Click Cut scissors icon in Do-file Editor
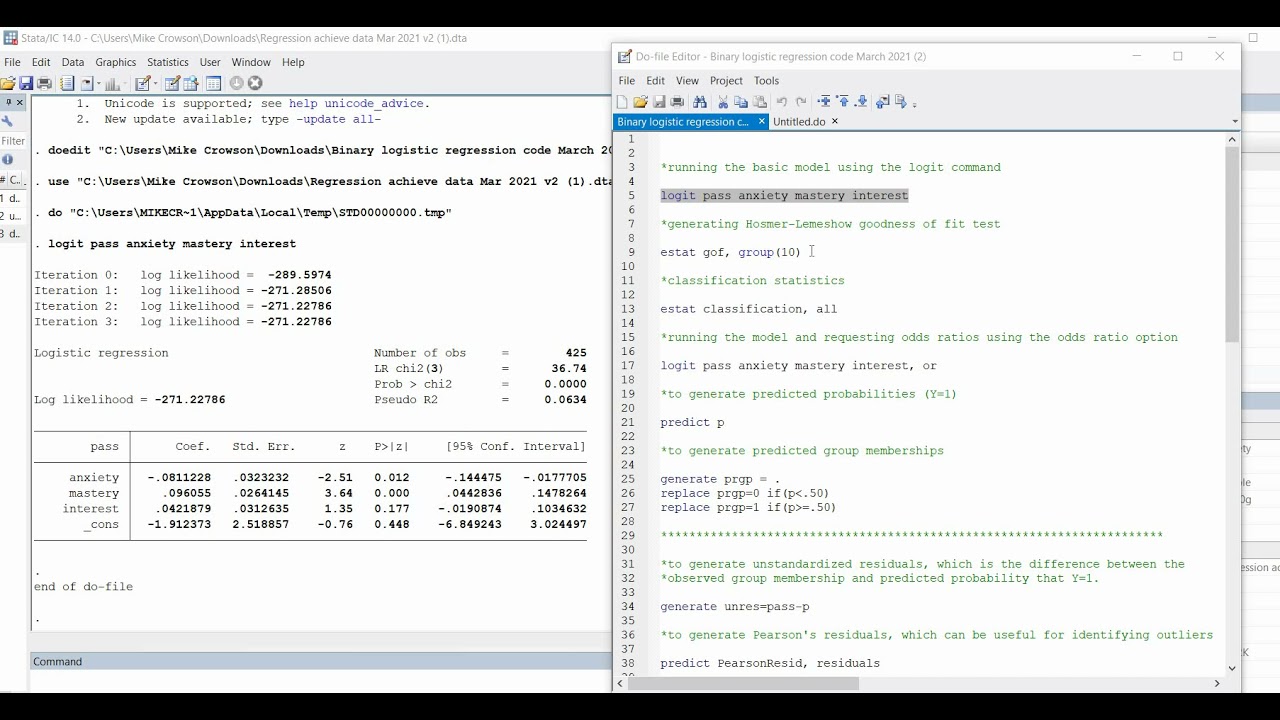 pos(723,102)
